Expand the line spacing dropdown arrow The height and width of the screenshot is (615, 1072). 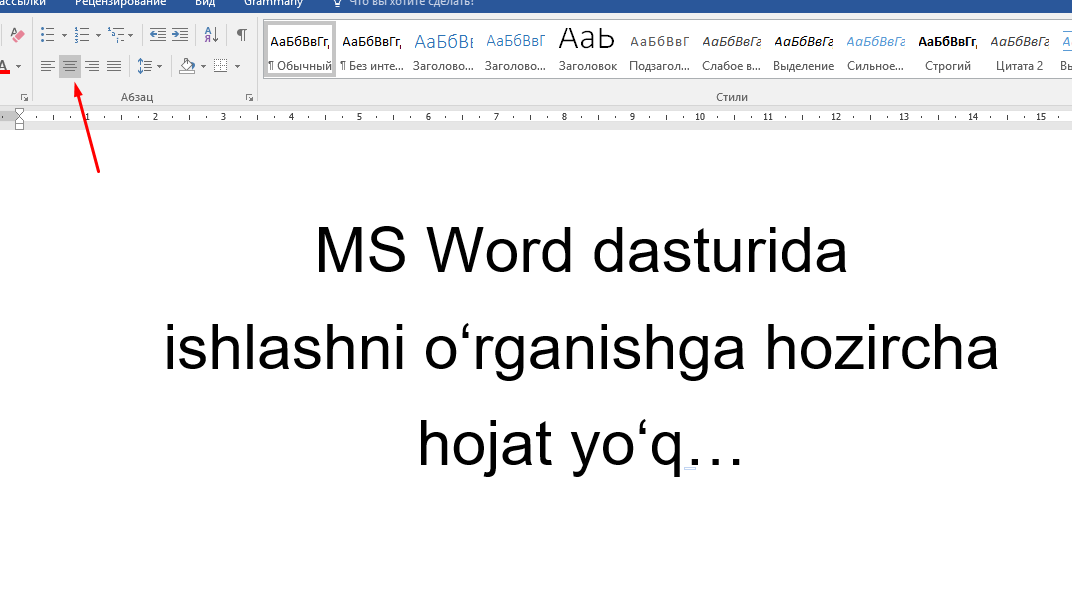[x=159, y=66]
